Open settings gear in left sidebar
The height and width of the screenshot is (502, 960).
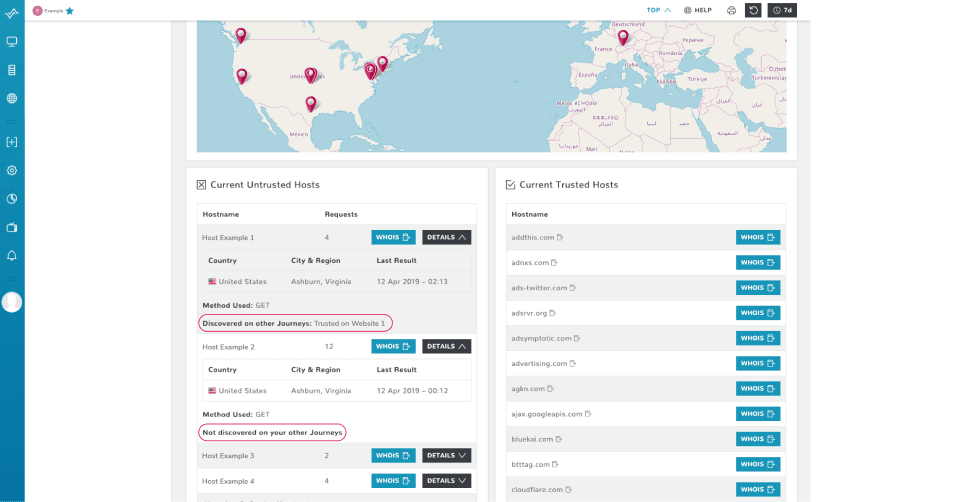[x=12, y=171]
